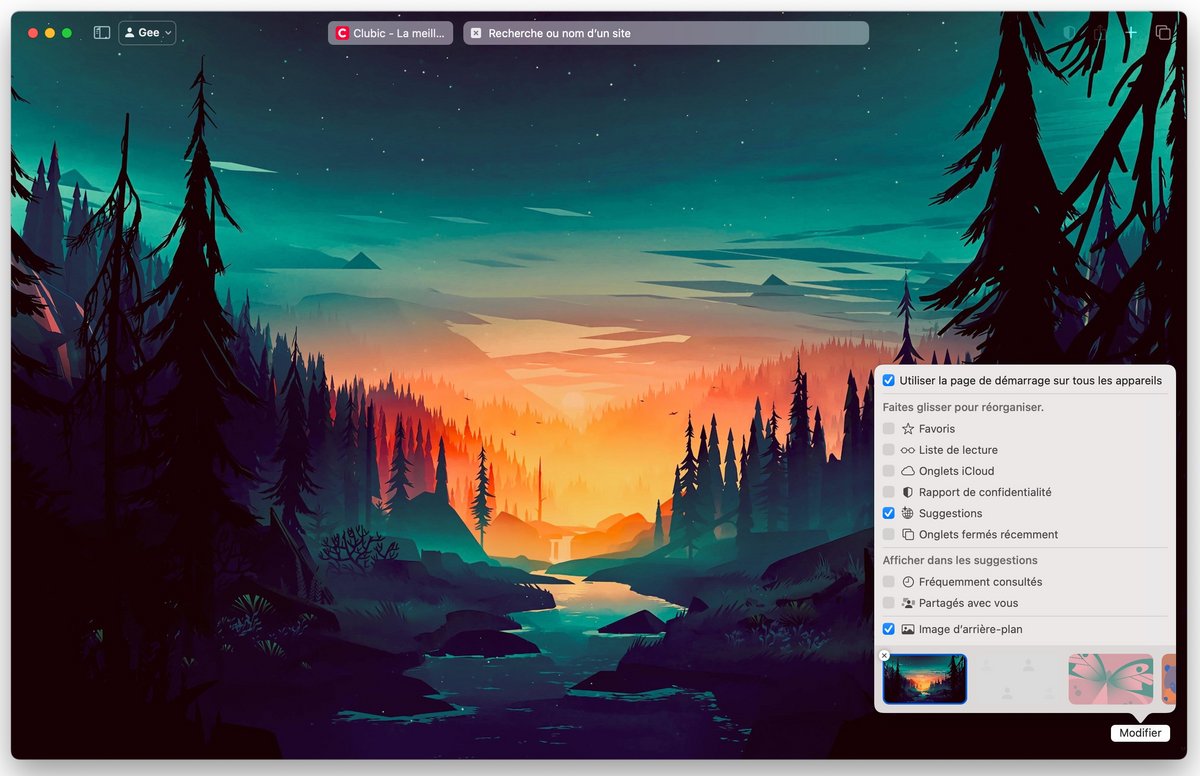Open the privacy report shield in toolbar

[x=1069, y=33]
